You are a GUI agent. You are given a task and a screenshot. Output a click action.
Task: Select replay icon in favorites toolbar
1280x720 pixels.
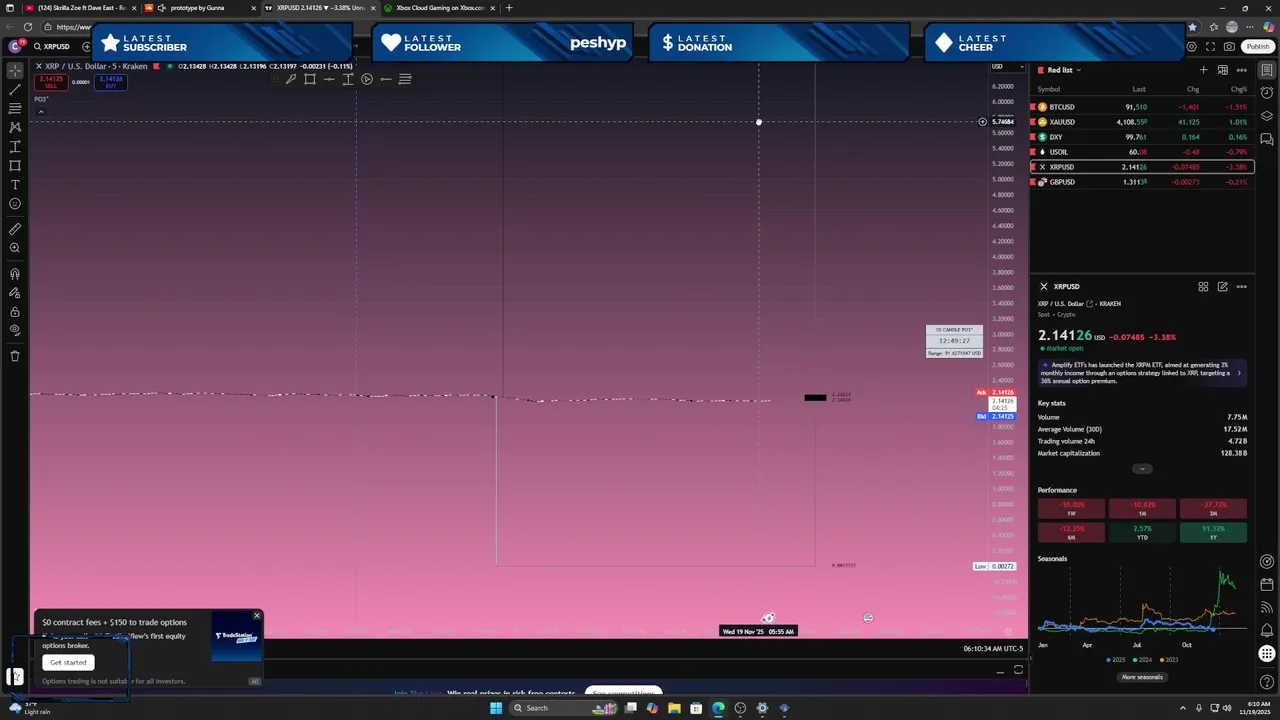[367, 79]
